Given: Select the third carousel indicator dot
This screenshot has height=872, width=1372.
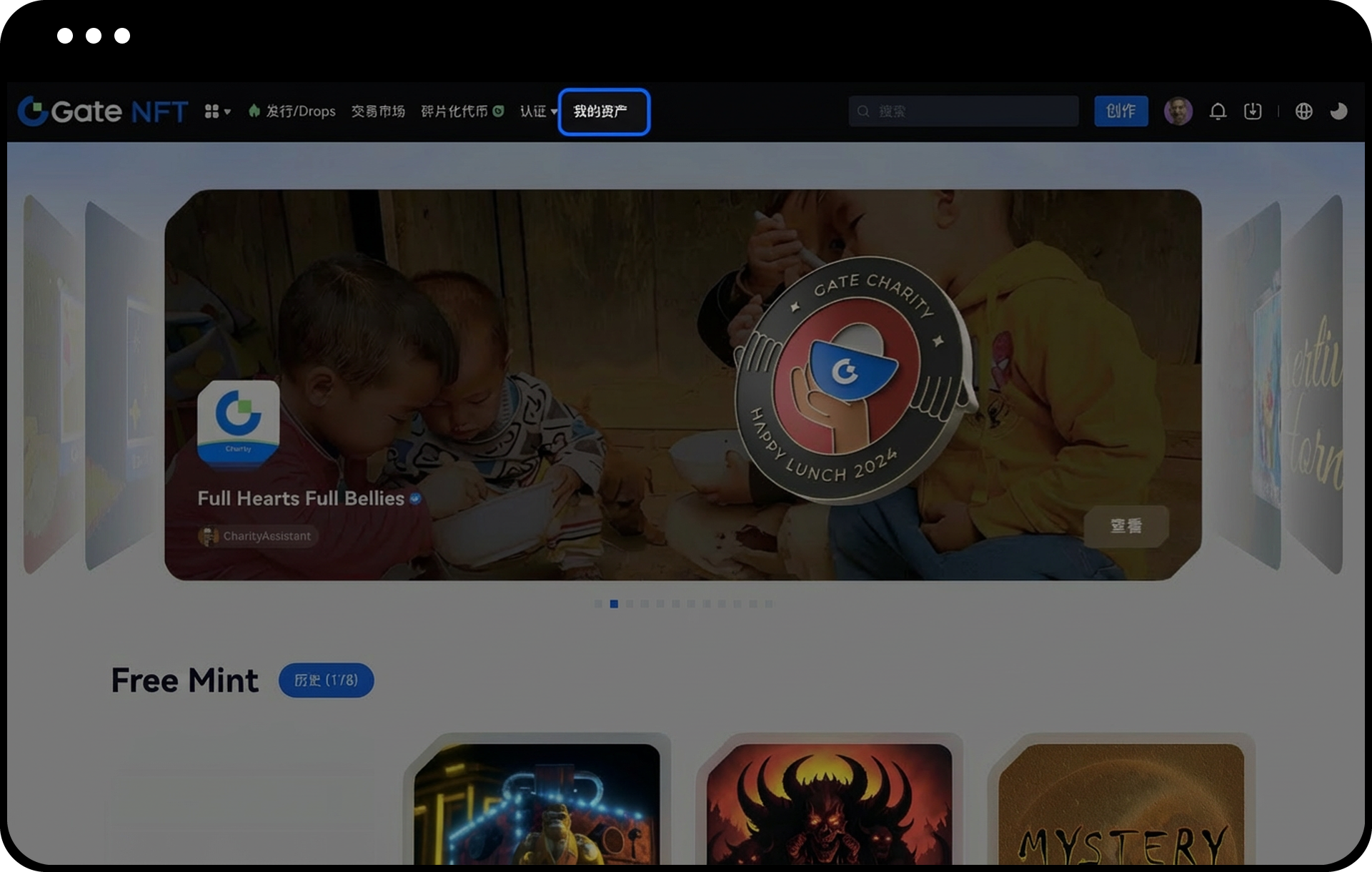Looking at the screenshot, I should pyautogui.click(x=630, y=604).
